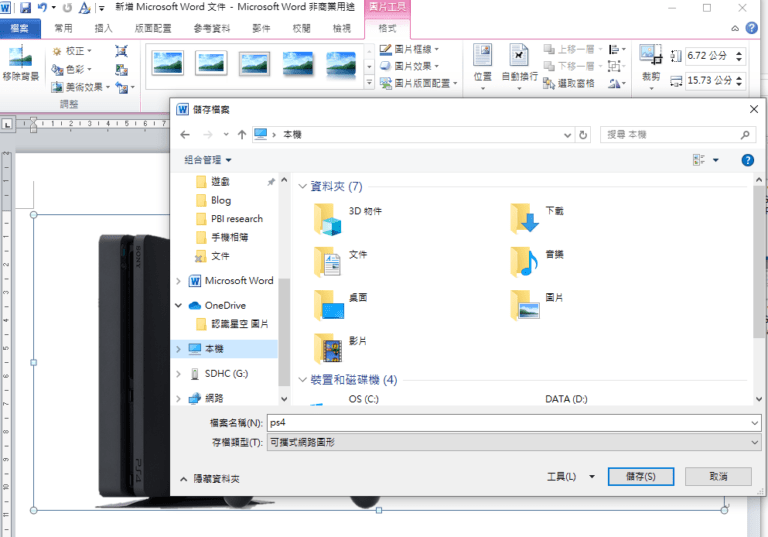Screen dimensions: 768x537
Task: Switch to the 插入 Insert tab
Action: coord(103,28)
